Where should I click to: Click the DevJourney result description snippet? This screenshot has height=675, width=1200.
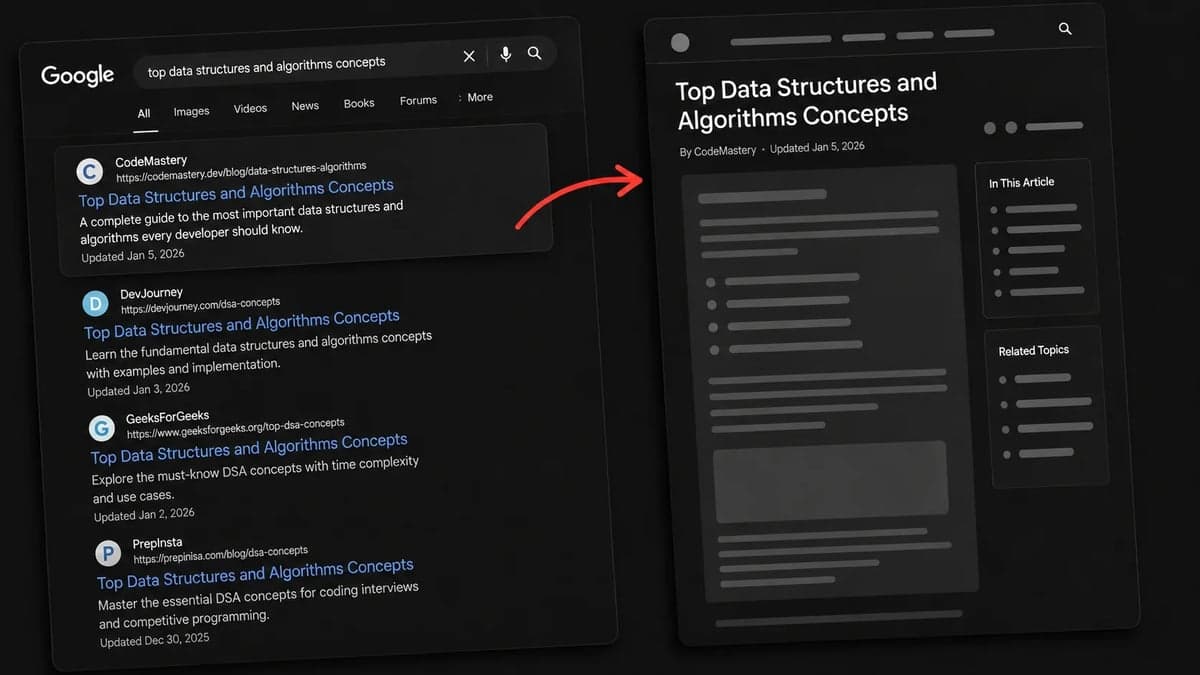pos(259,352)
